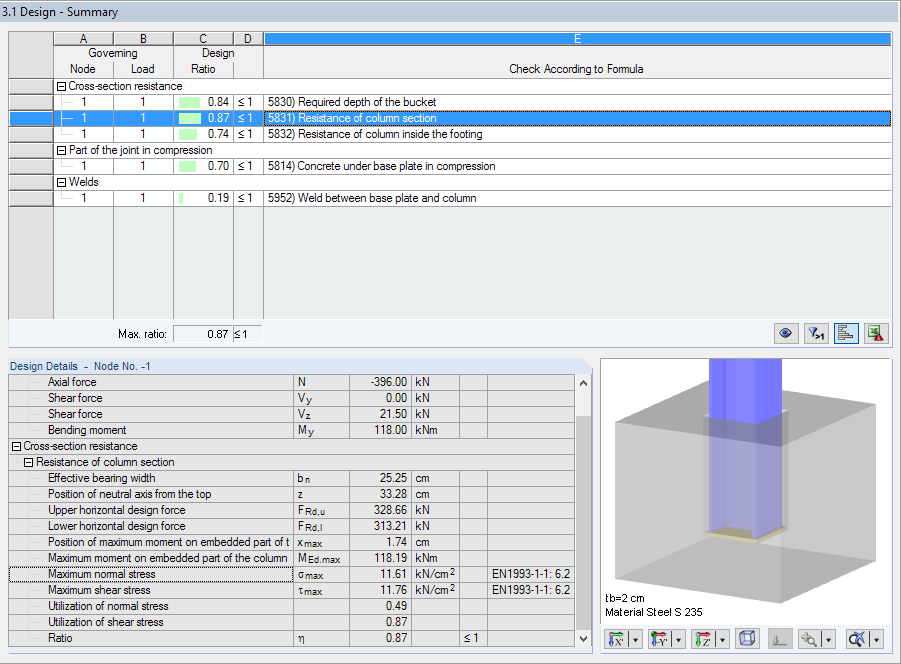Select check 5814 Concrete under base plate
Viewport: 901px width, 664px height.
[x=400, y=166]
